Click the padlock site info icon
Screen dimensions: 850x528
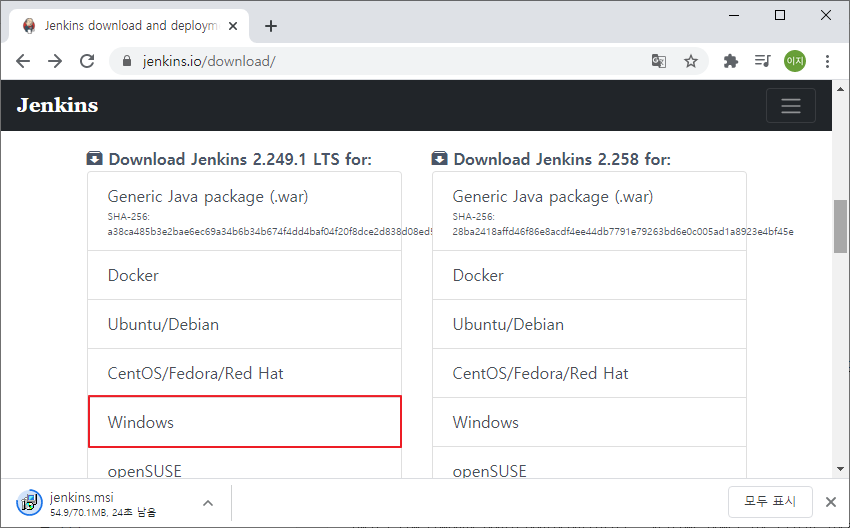(127, 61)
